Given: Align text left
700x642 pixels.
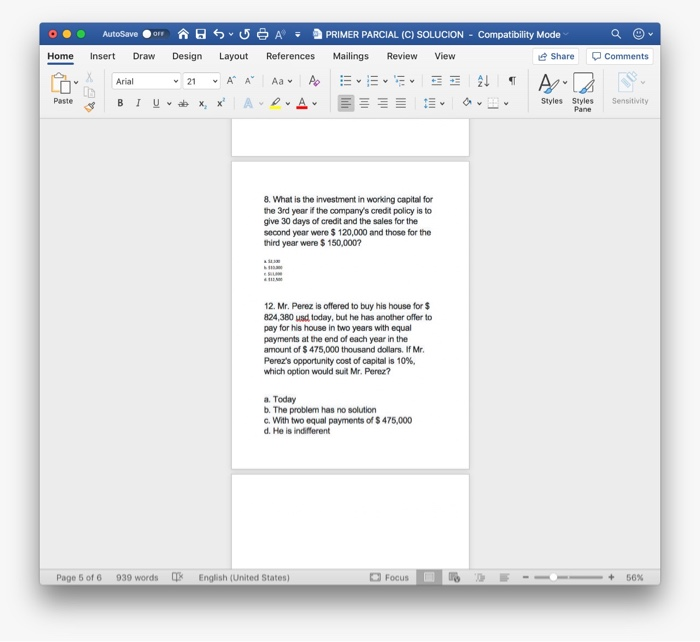Looking at the screenshot, I should click(x=346, y=104).
